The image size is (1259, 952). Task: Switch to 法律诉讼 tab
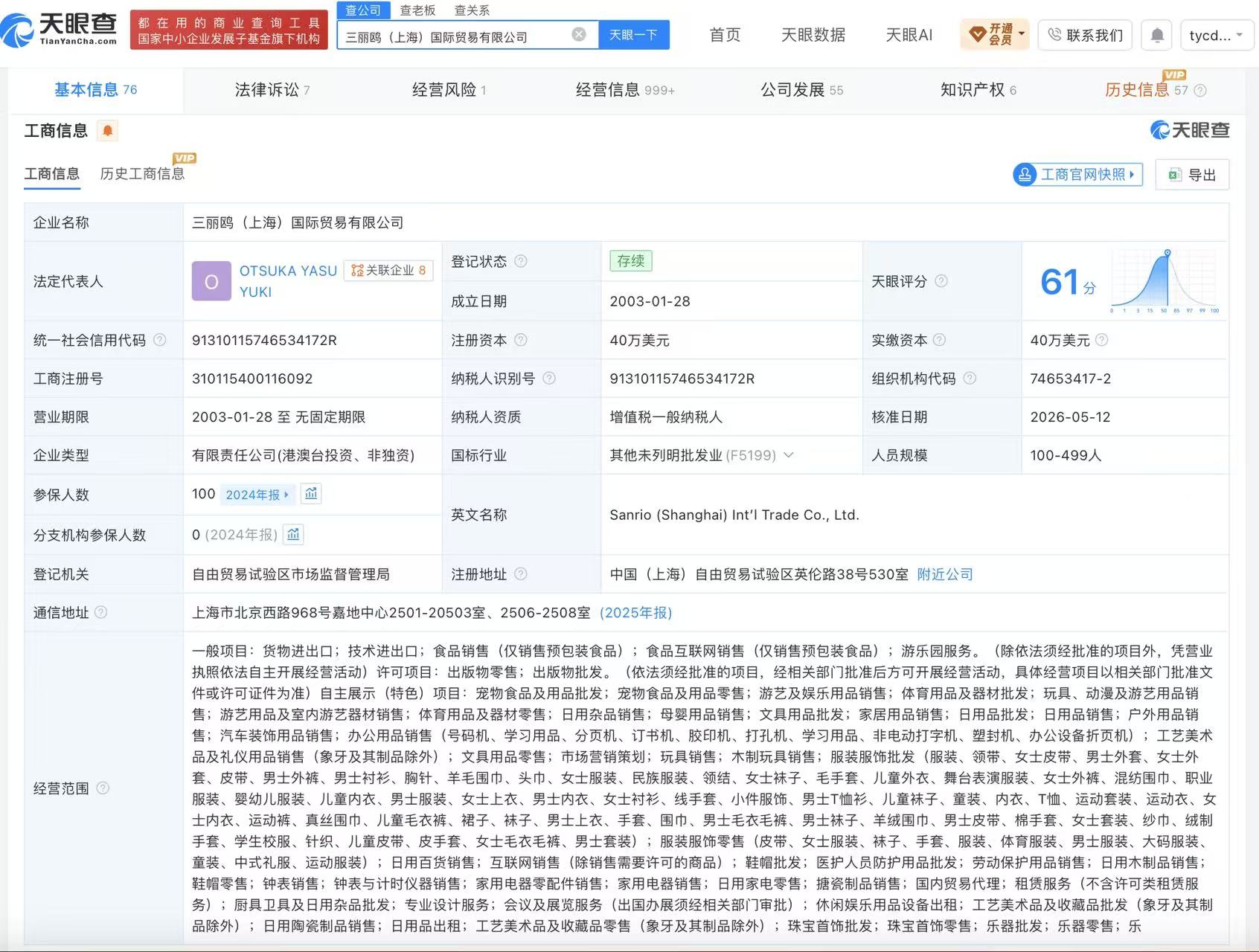tap(272, 90)
